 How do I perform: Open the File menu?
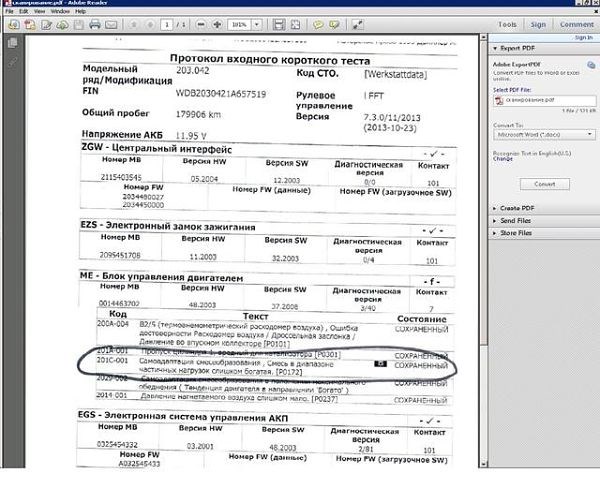(9, 11)
